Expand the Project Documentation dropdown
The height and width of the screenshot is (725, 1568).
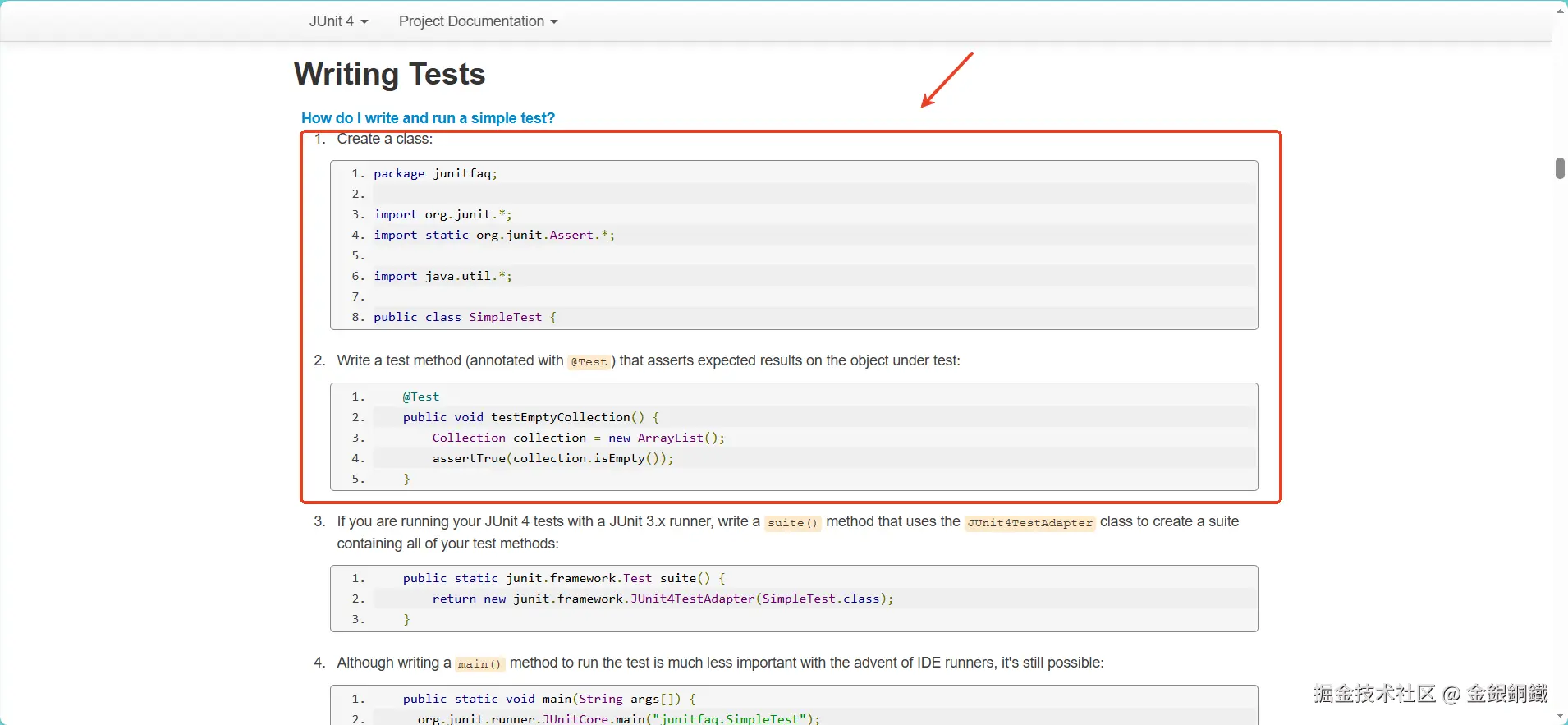pos(478,21)
